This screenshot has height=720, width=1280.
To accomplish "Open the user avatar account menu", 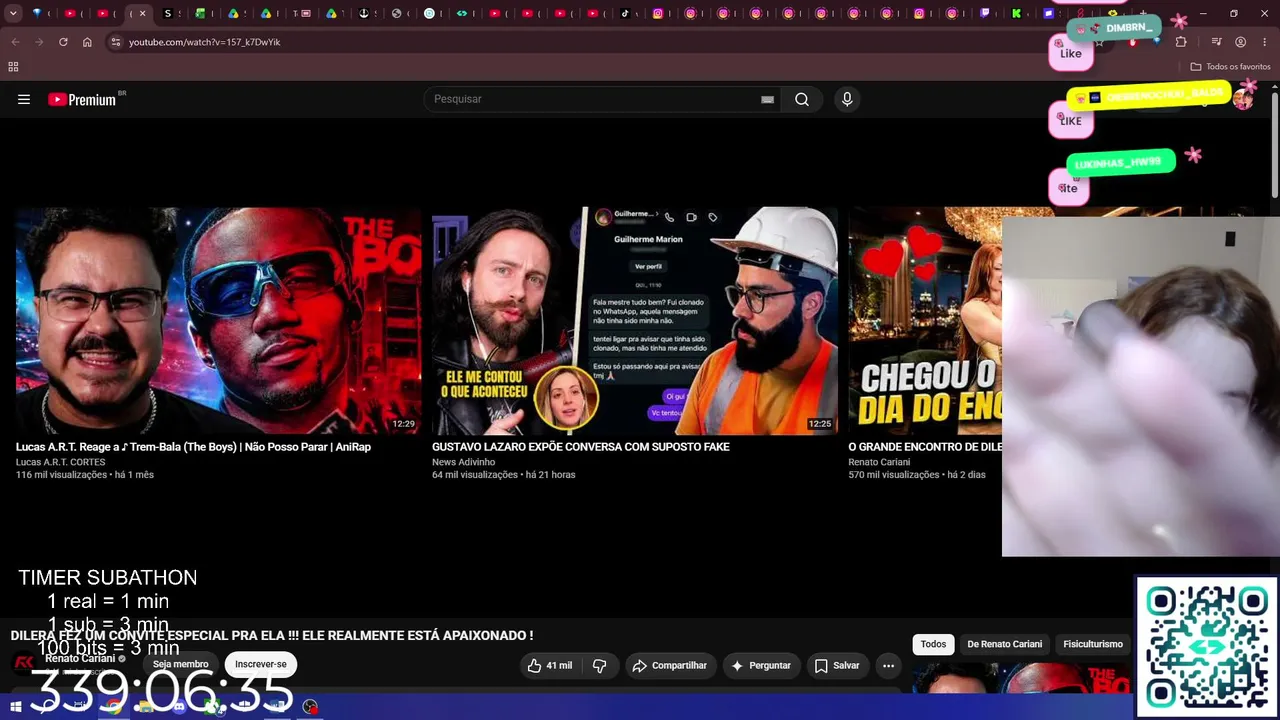I will [x=1243, y=99].
